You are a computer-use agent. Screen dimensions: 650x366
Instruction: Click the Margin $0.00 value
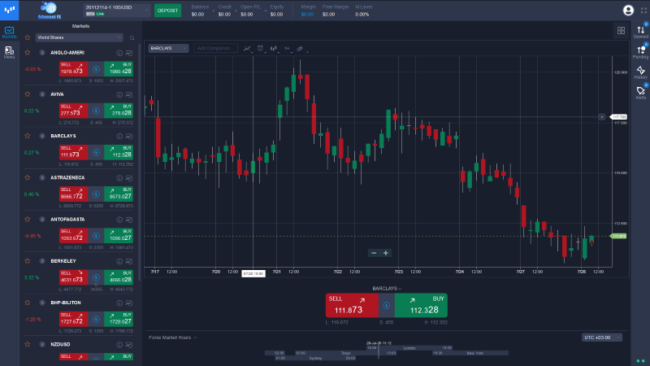pyautogui.click(x=308, y=15)
